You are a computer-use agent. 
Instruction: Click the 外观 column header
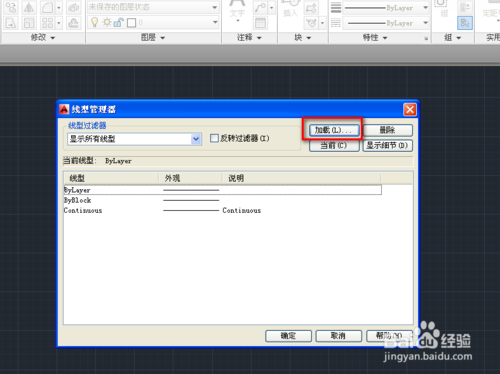click(x=190, y=178)
